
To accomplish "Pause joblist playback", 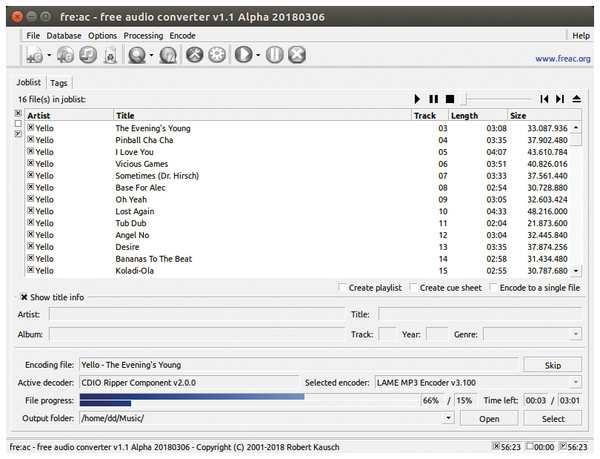I will click(434, 99).
